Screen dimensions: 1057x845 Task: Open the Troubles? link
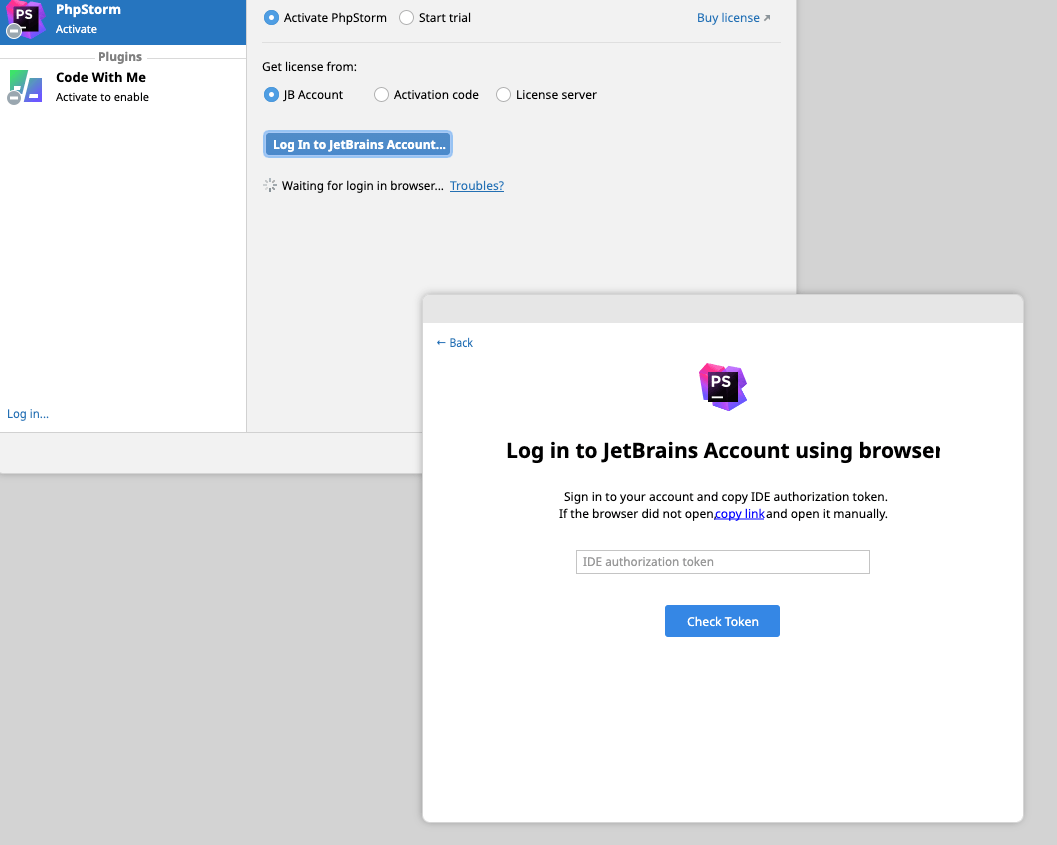pos(477,185)
